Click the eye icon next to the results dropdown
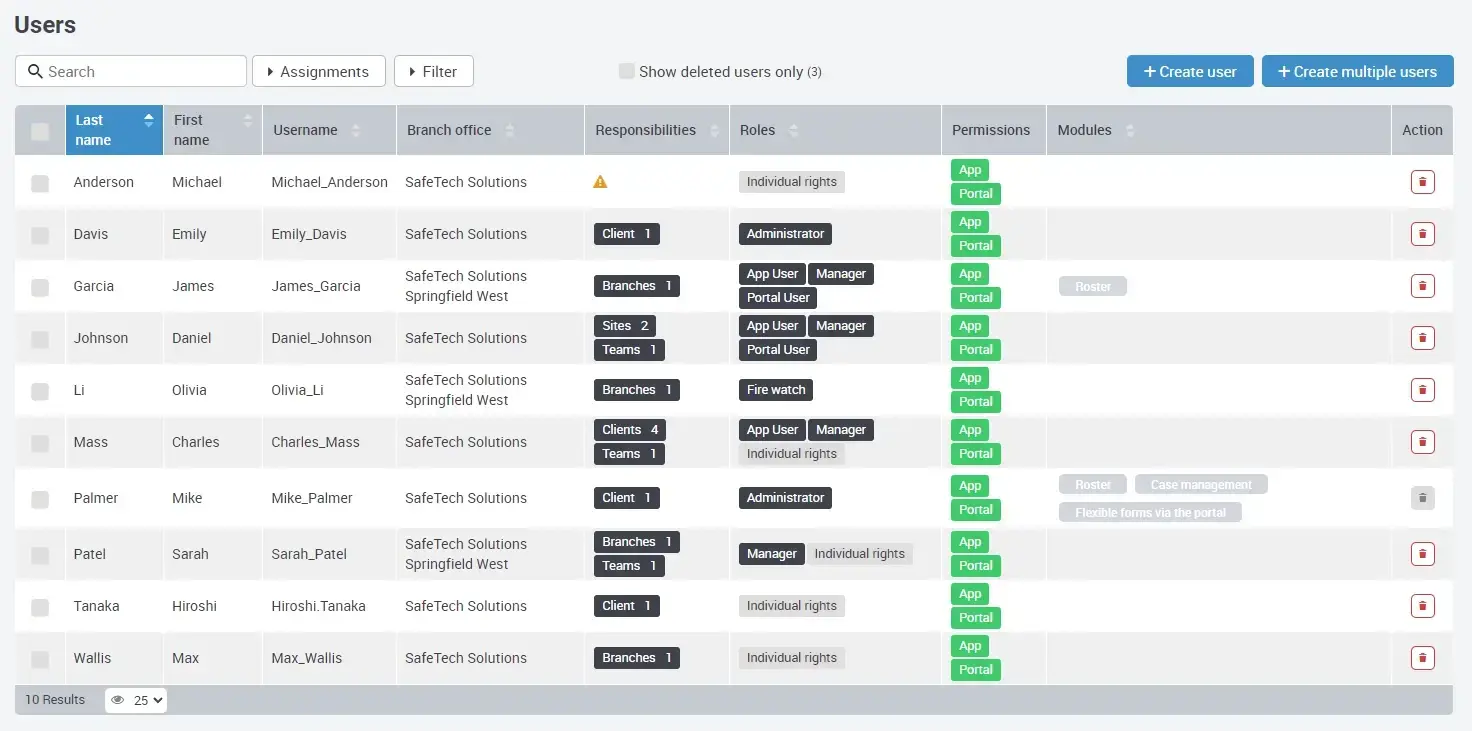Viewport: 1472px width, 731px height. point(117,700)
